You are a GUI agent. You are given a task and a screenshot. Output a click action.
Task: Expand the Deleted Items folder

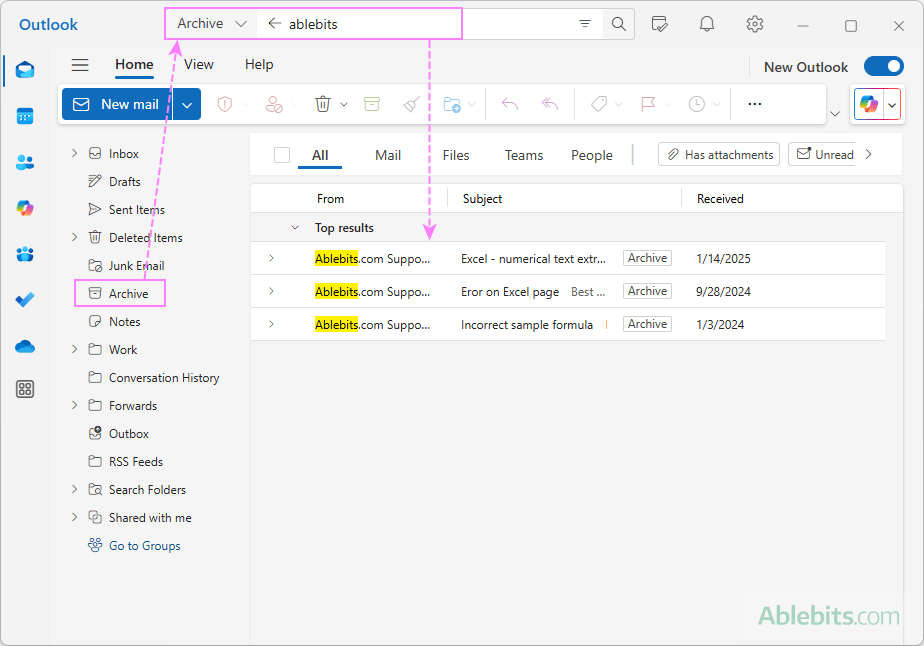coord(74,237)
